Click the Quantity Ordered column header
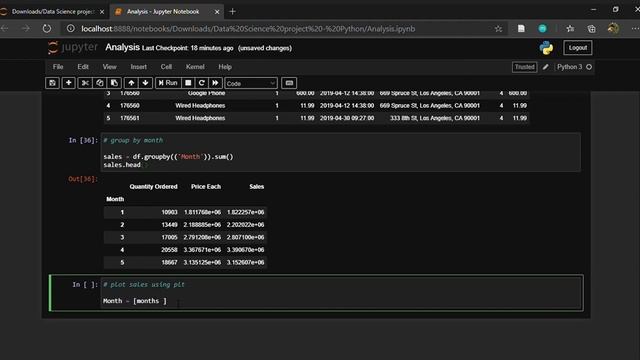This screenshot has width=640, height=360. pyautogui.click(x=153, y=187)
